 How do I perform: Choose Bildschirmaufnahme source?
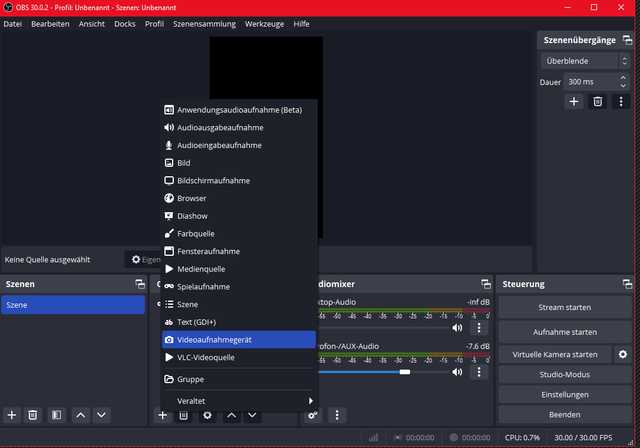pos(239,180)
